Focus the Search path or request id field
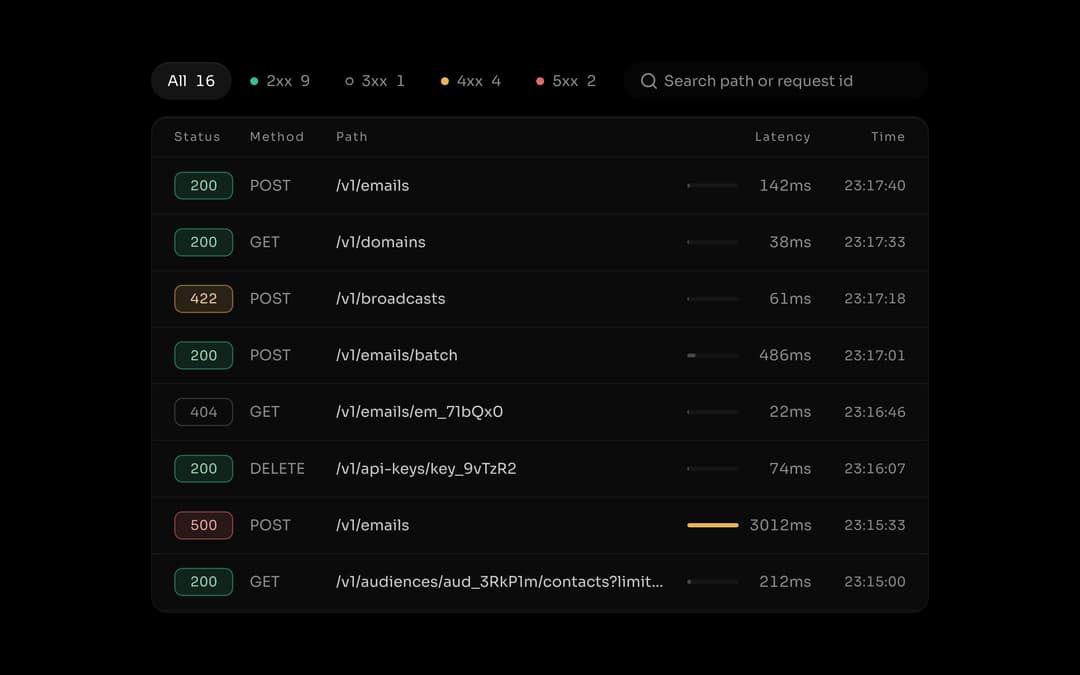The image size is (1080, 675). (x=776, y=81)
